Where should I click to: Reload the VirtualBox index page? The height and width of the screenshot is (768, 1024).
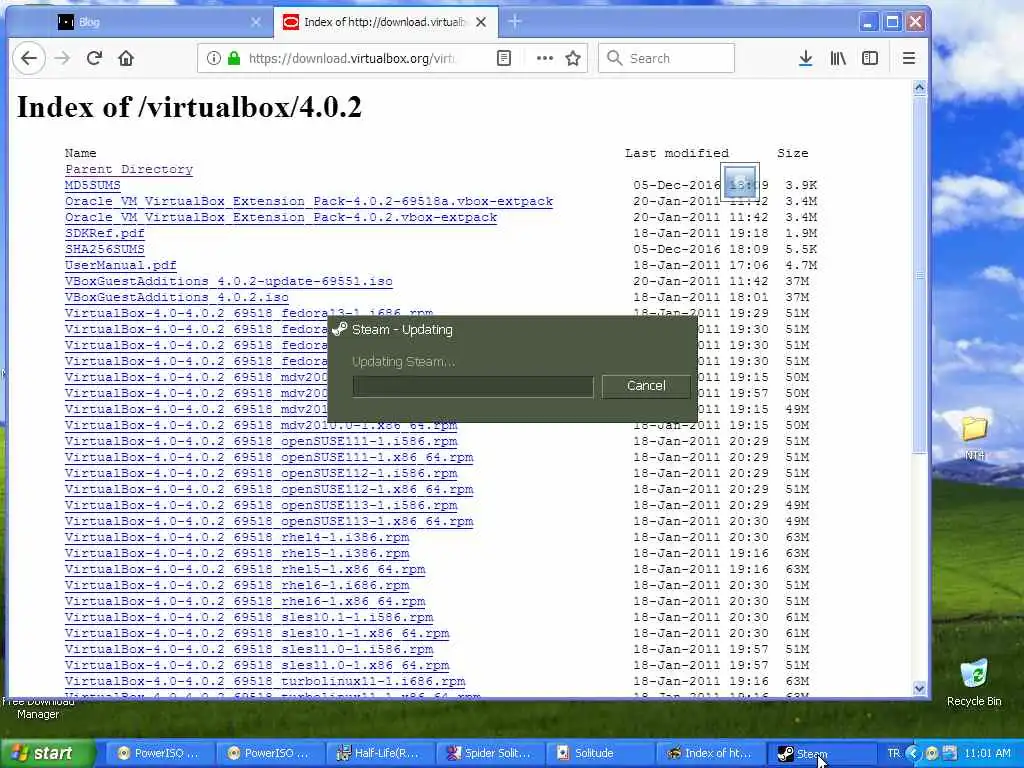pyautogui.click(x=94, y=58)
